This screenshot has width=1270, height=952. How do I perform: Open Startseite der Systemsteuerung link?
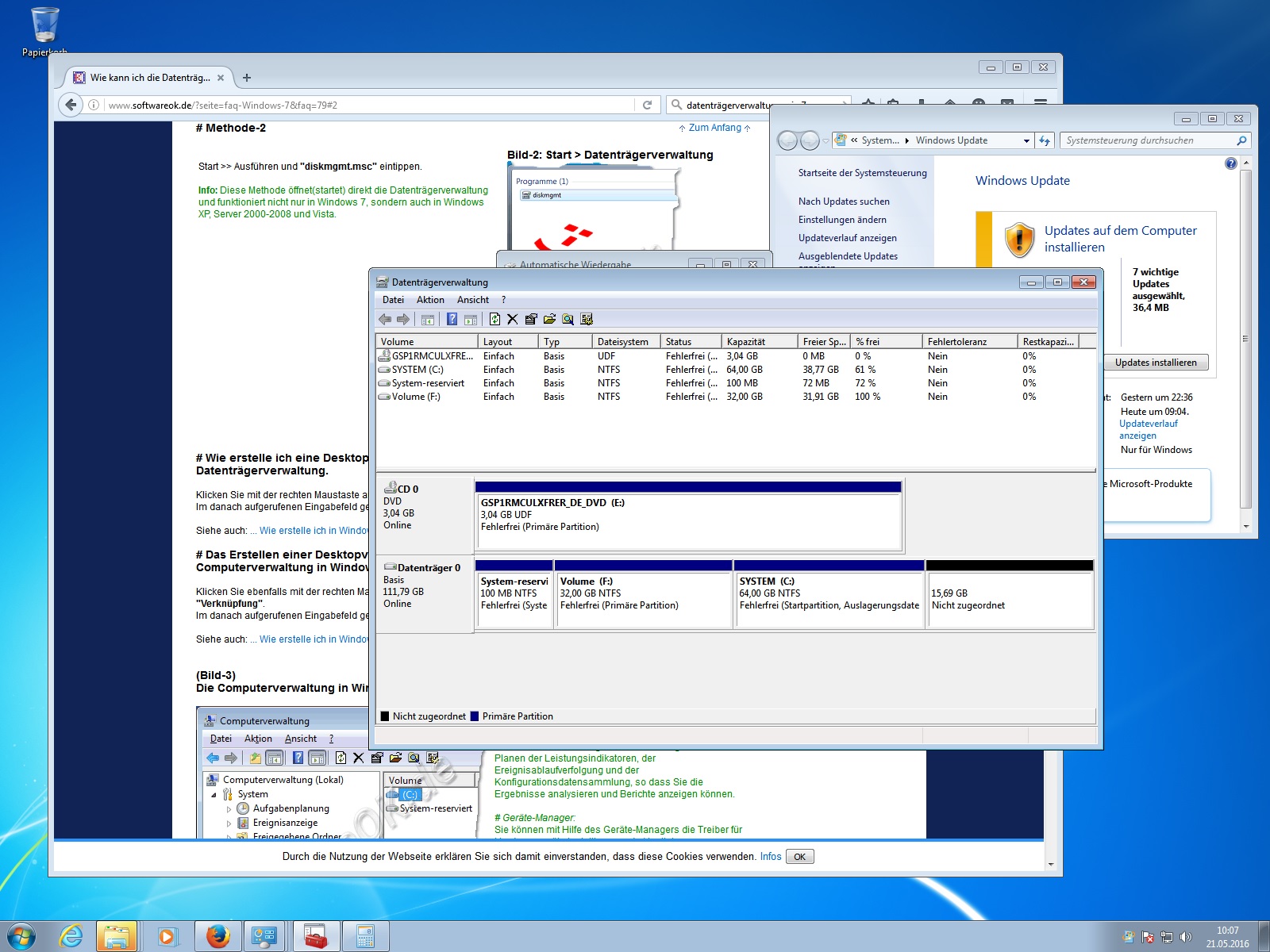[x=863, y=173]
